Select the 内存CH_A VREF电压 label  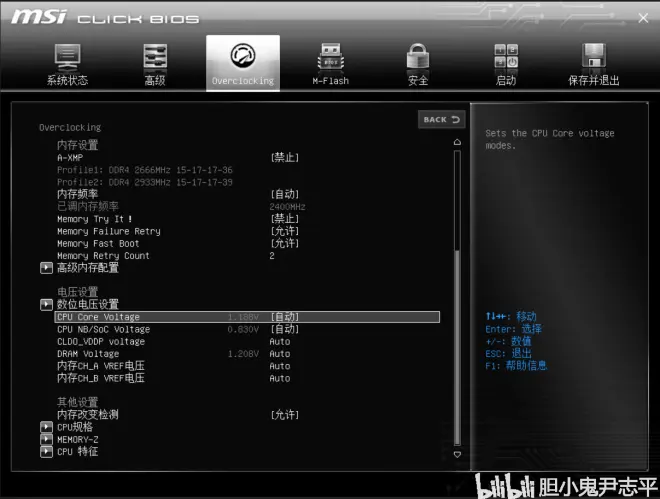[x=101, y=366]
